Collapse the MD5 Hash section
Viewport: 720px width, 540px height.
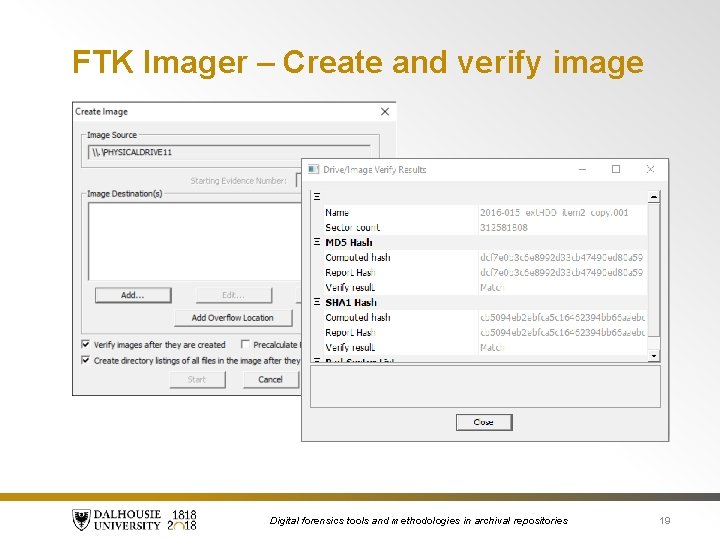pyautogui.click(x=317, y=242)
